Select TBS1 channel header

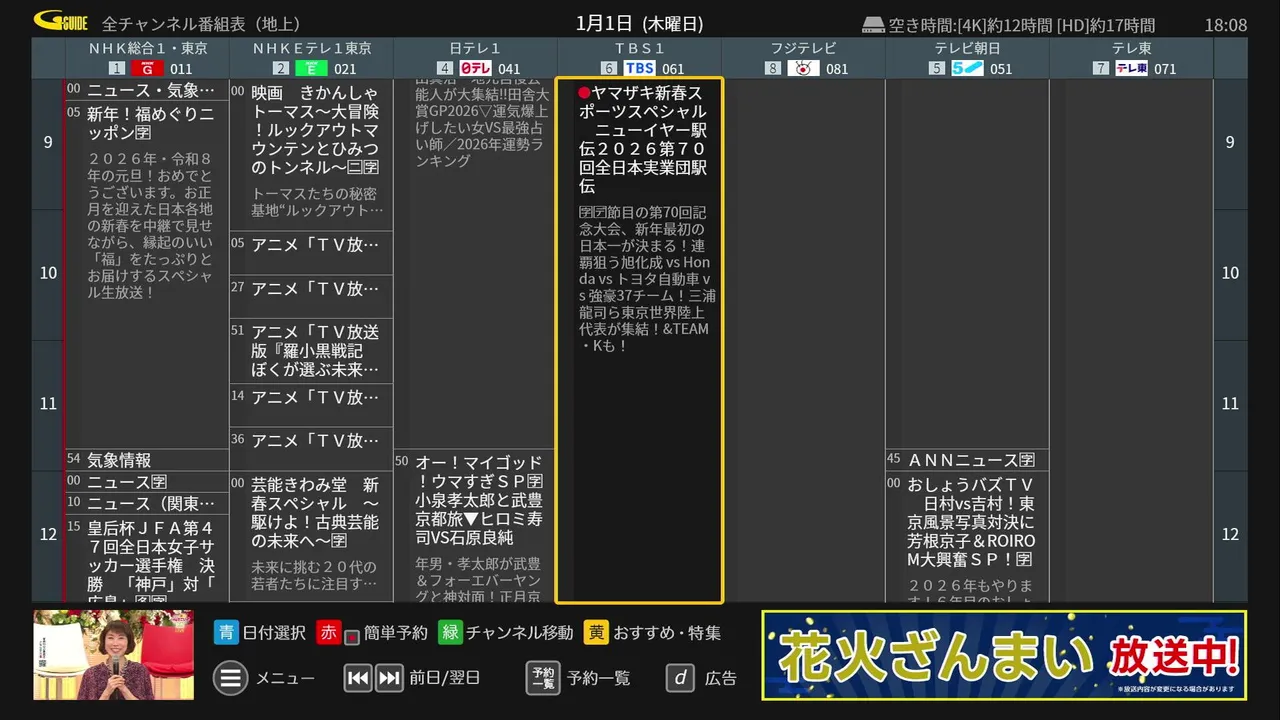tap(640, 59)
